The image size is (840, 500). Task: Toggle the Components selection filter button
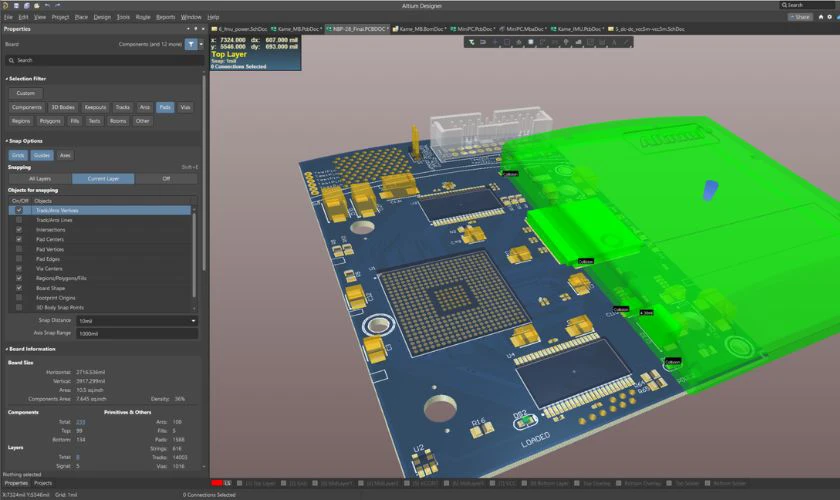pyautogui.click(x=26, y=108)
